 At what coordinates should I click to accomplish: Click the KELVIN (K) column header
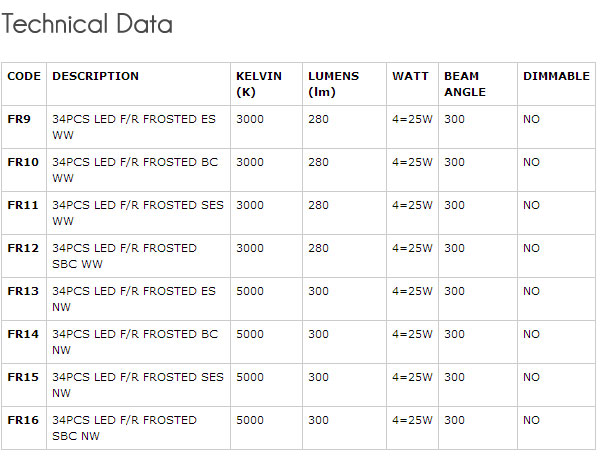(258, 84)
